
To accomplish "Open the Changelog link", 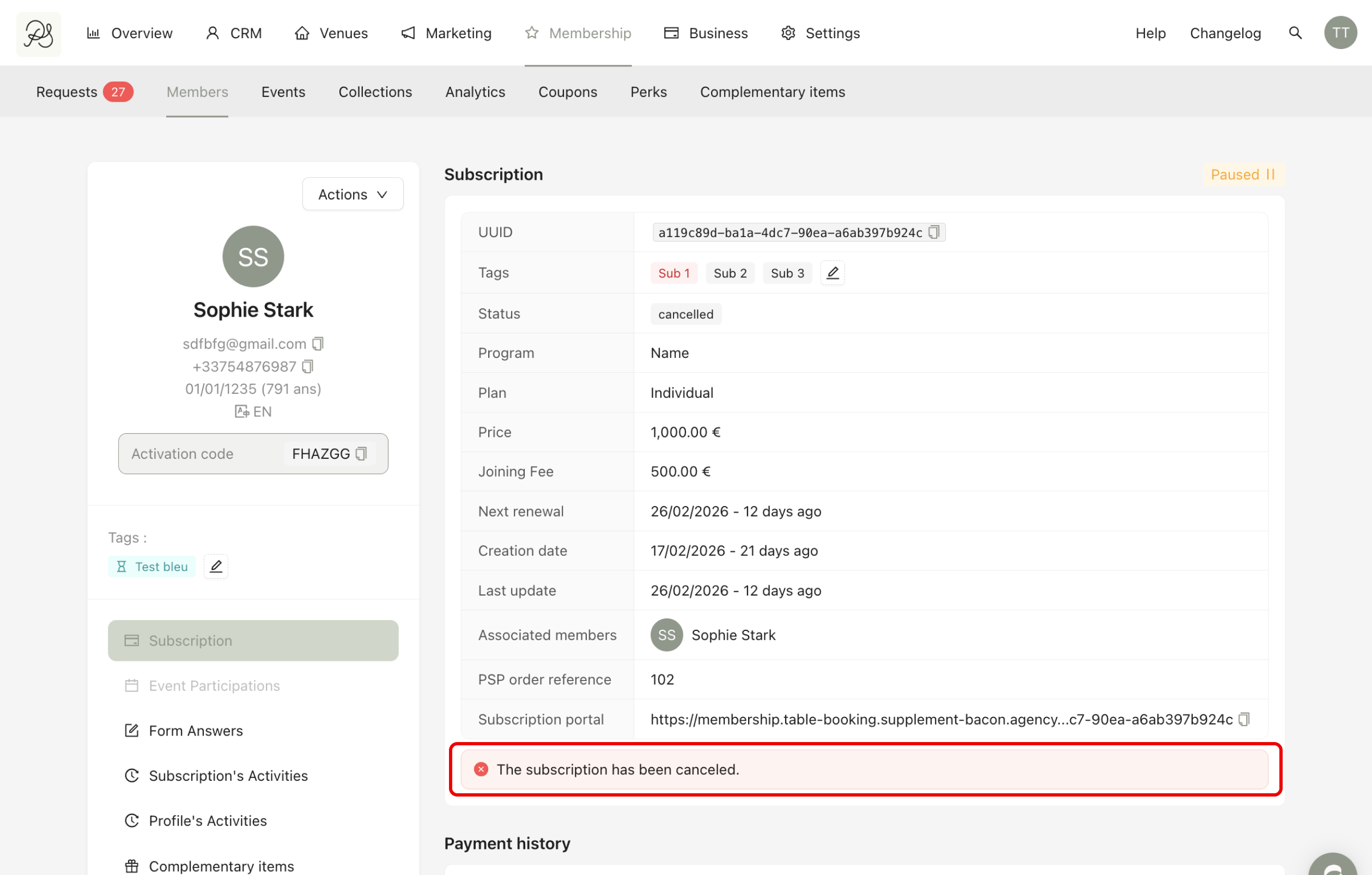I will (x=1225, y=33).
